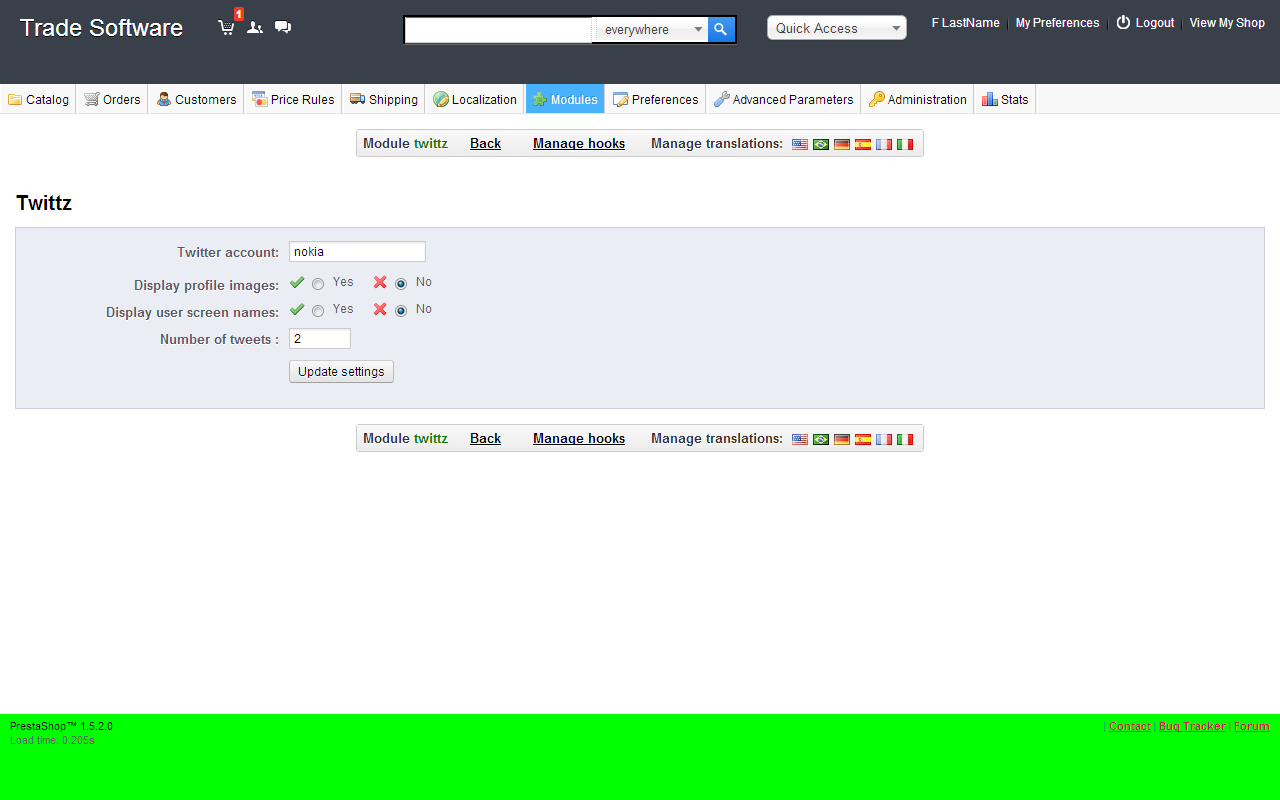Select the Italian flag in the top translations bar
The image size is (1280, 800).
tap(905, 144)
